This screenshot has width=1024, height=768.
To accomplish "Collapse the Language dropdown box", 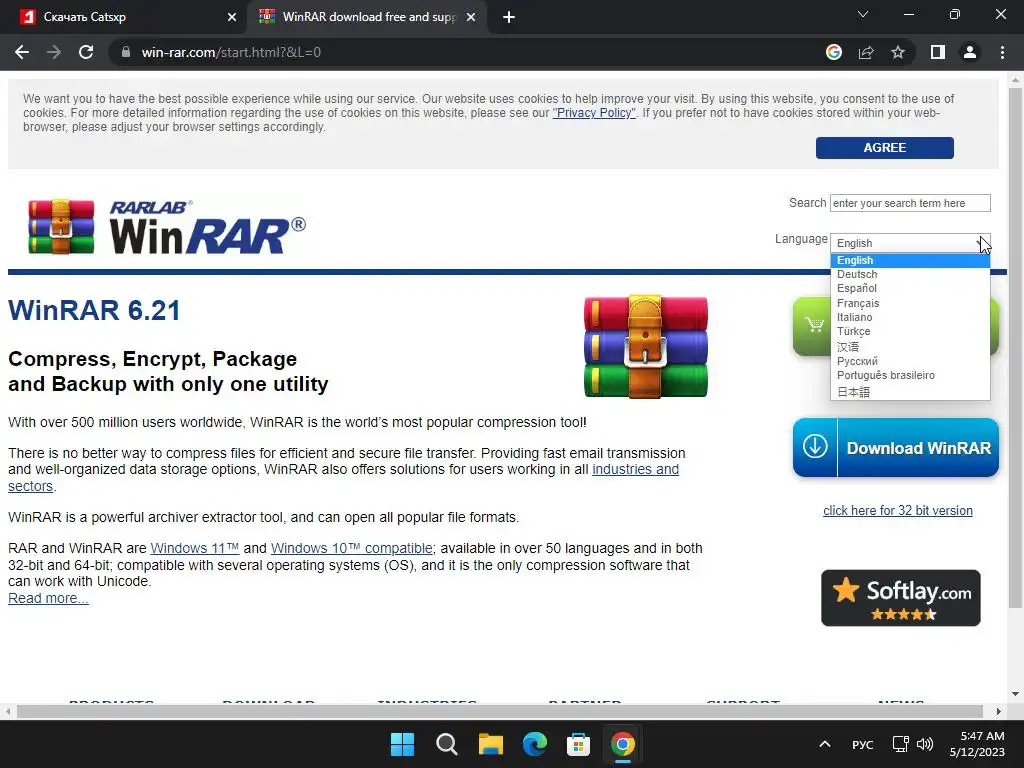I will pyautogui.click(x=910, y=243).
